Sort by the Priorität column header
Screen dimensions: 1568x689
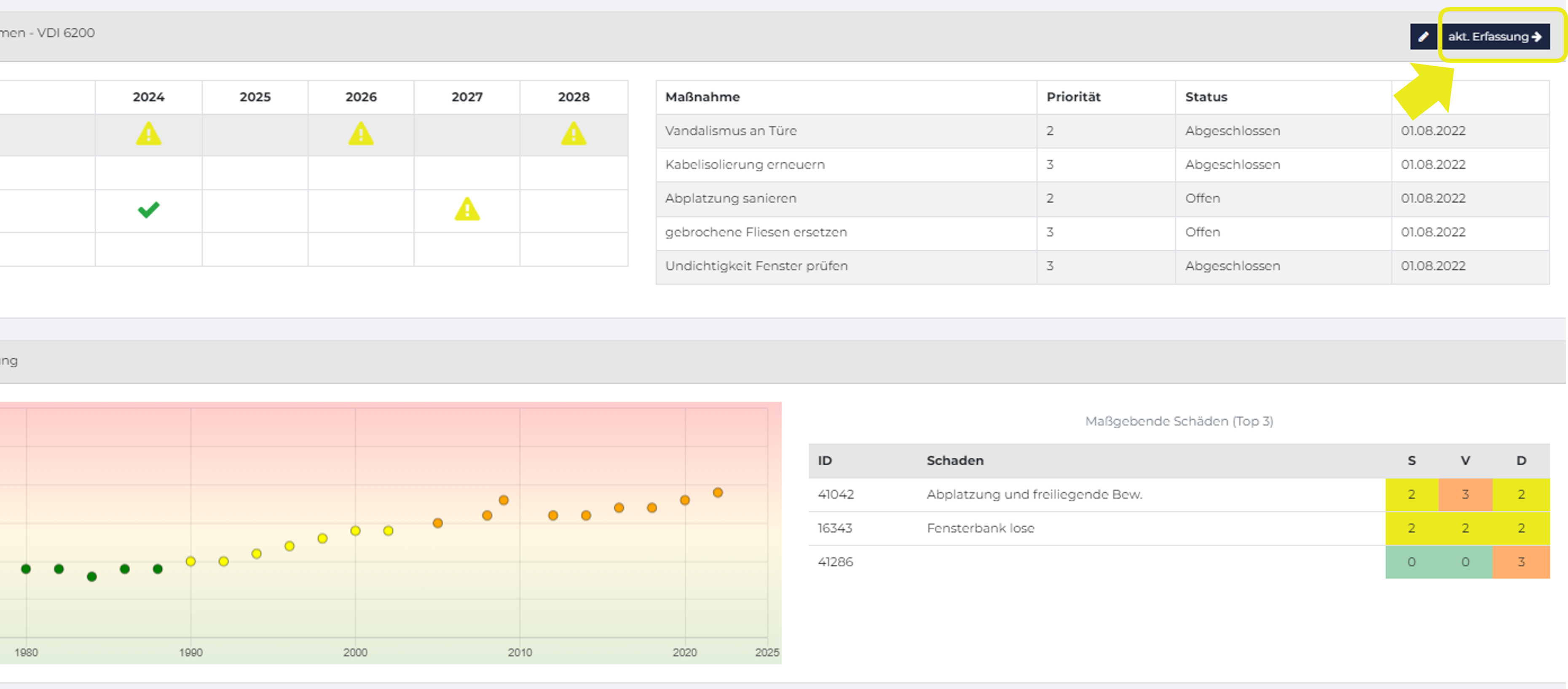click(1073, 97)
